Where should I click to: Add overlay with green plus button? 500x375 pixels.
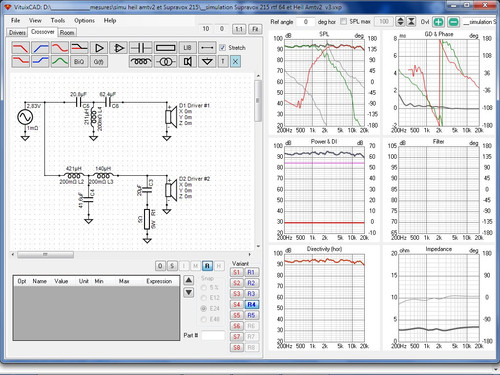[439, 22]
